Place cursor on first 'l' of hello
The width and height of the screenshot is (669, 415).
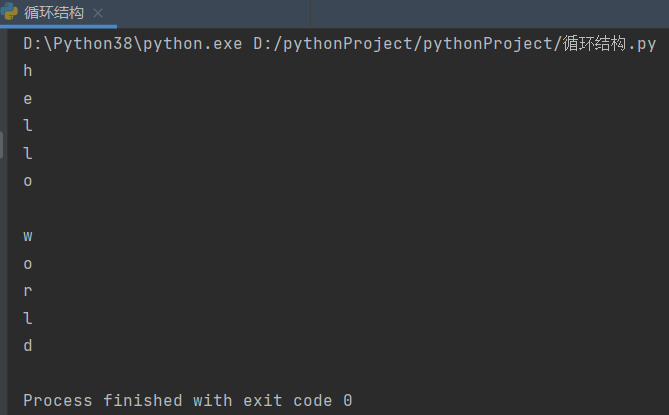pyautogui.click(x=28, y=126)
